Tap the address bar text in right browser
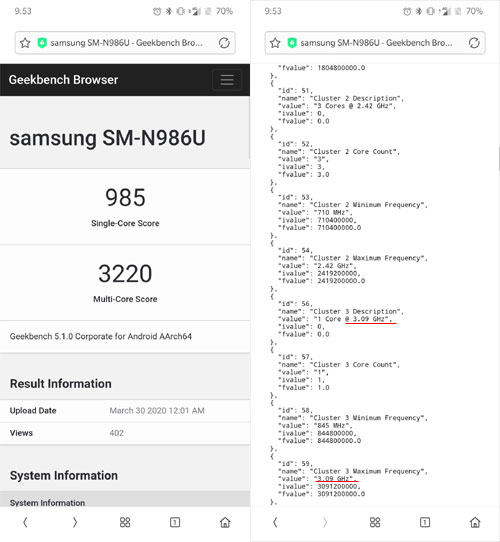Screen dimensions: 500x542 click(377, 43)
